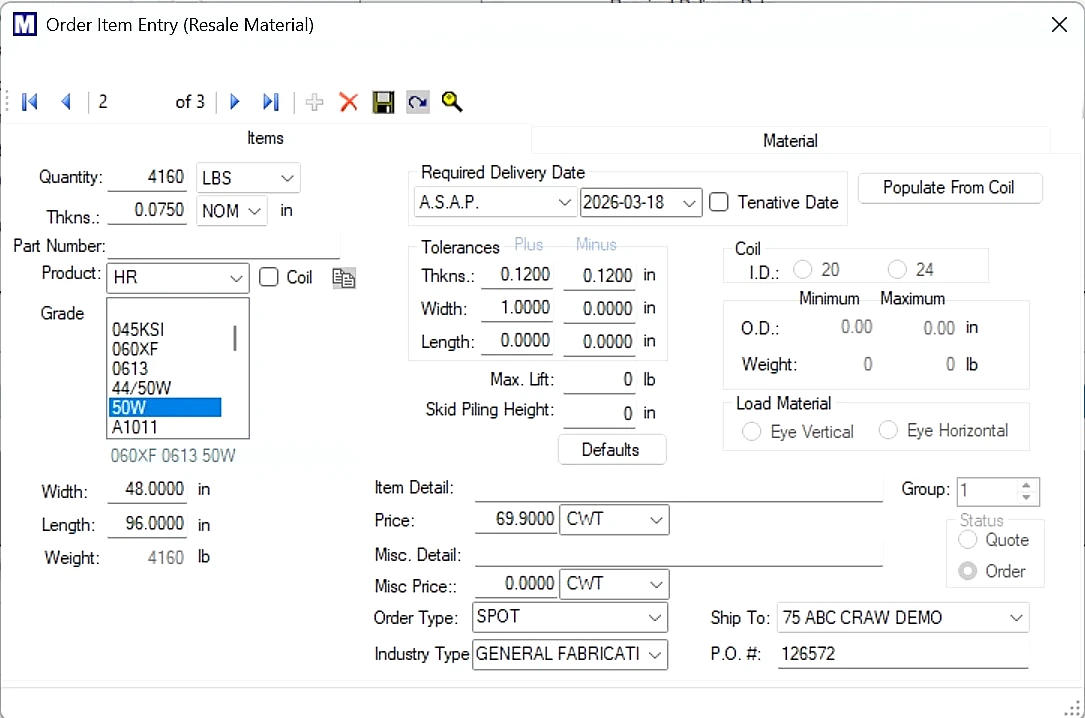Click the redo curved arrow icon
The width and height of the screenshot is (1085, 718).
(417, 101)
